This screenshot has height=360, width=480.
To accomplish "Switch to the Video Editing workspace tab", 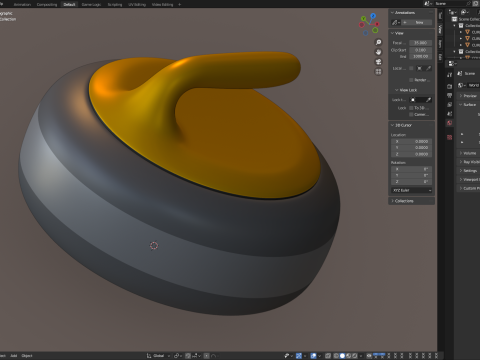I will tap(162, 4).
